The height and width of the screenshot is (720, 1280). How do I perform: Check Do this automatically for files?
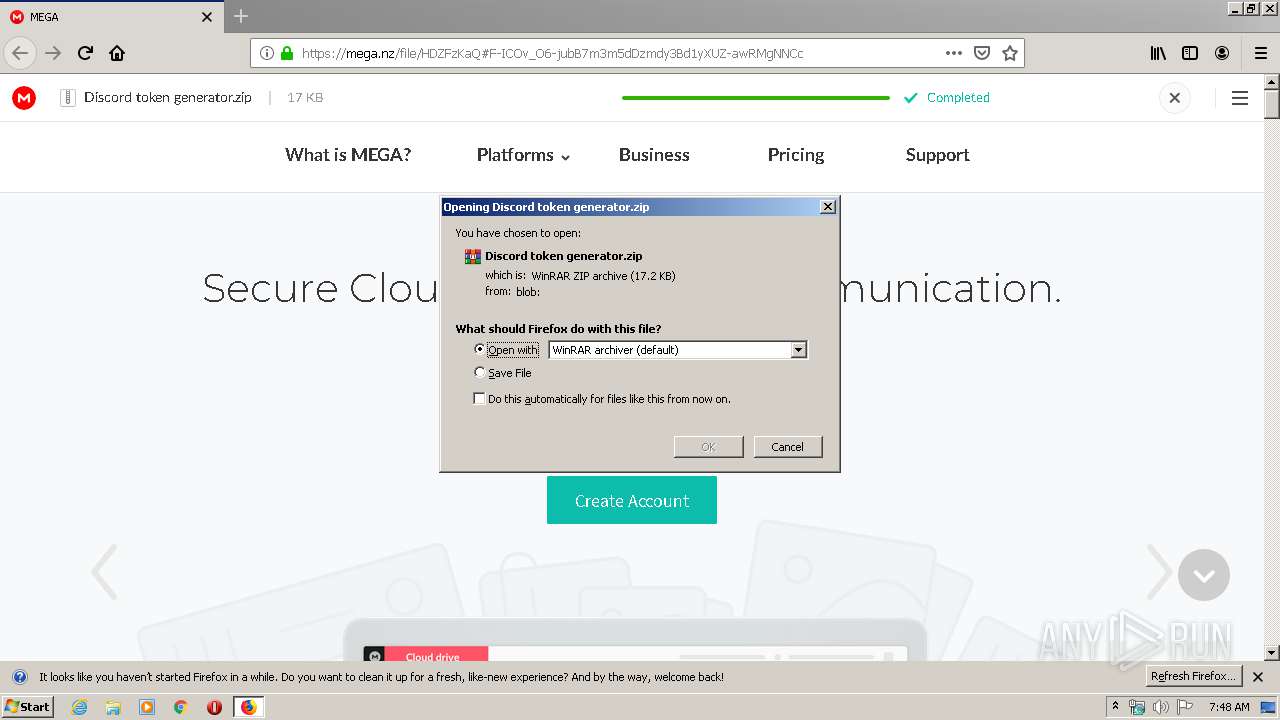pyautogui.click(x=479, y=398)
